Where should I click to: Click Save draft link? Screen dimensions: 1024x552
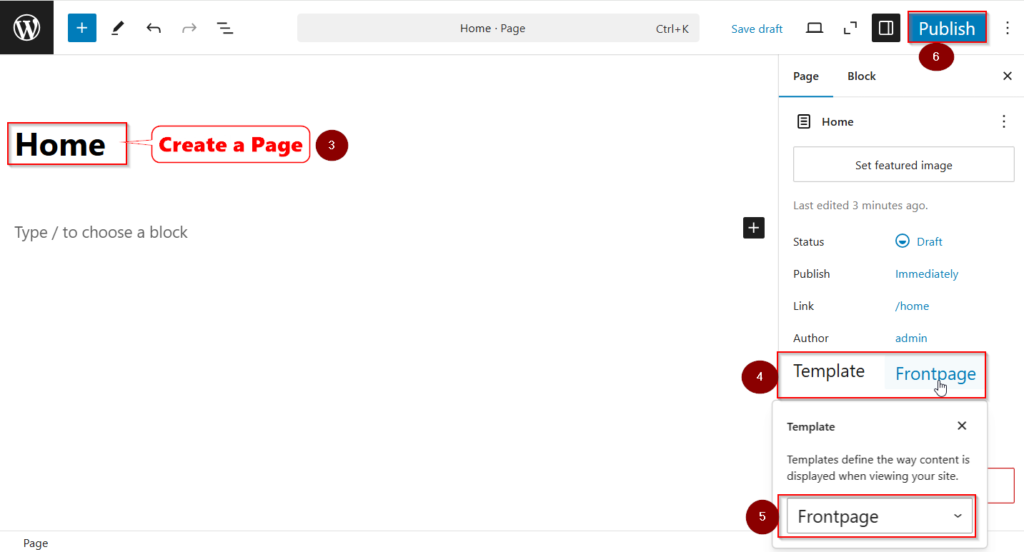757,29
